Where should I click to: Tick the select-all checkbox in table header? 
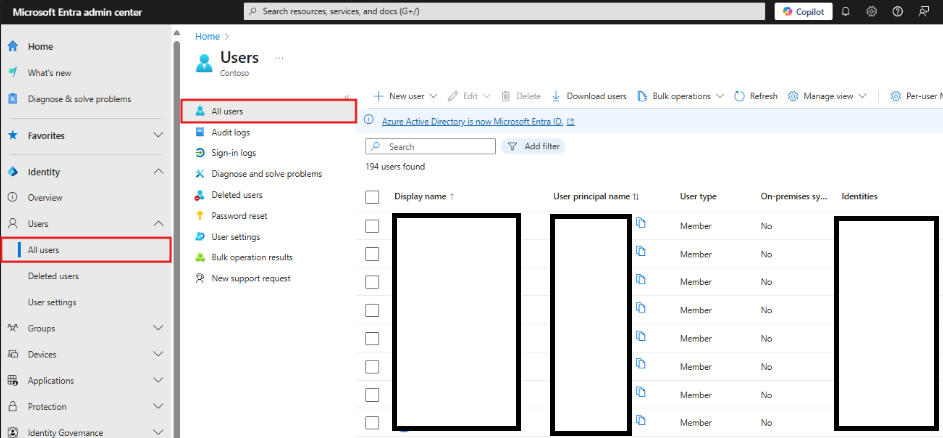(372, 197)
